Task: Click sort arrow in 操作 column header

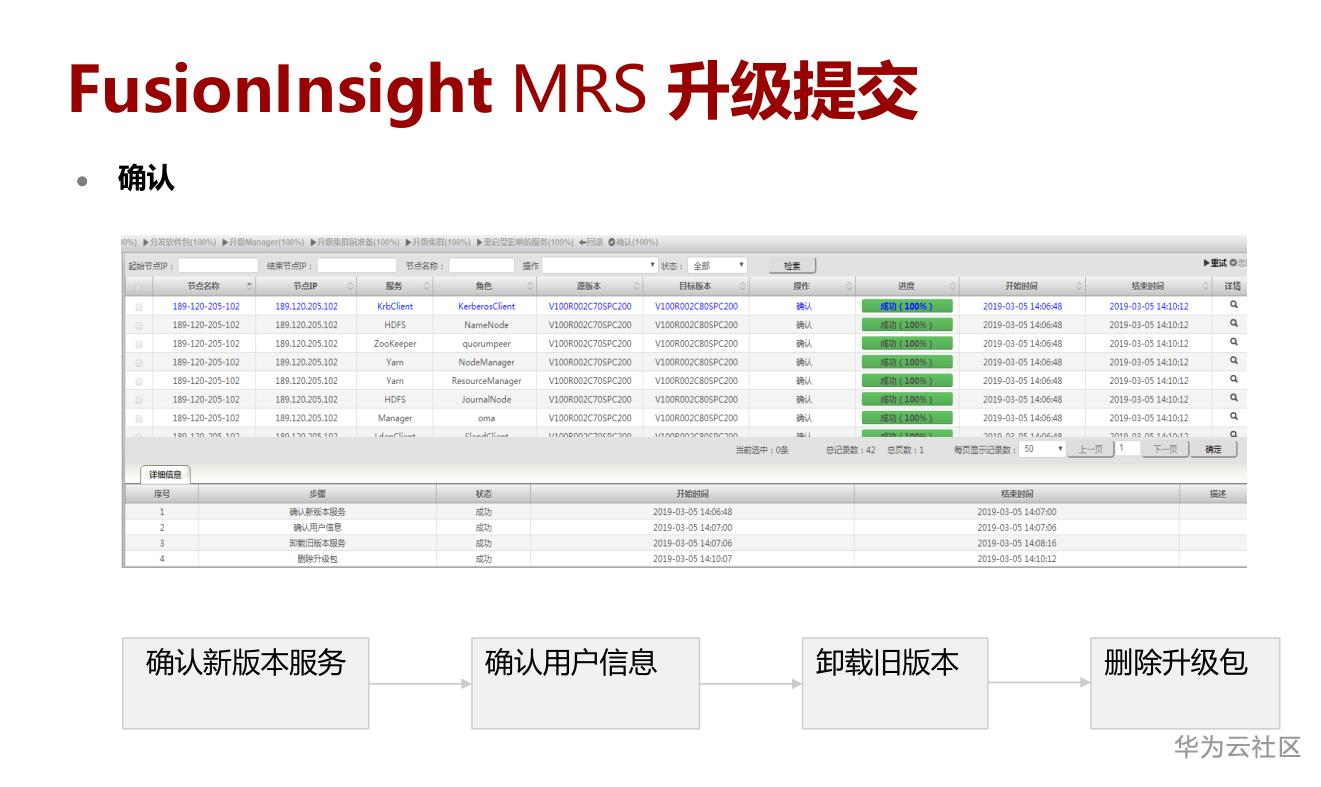Action: (x=849, y=287)
